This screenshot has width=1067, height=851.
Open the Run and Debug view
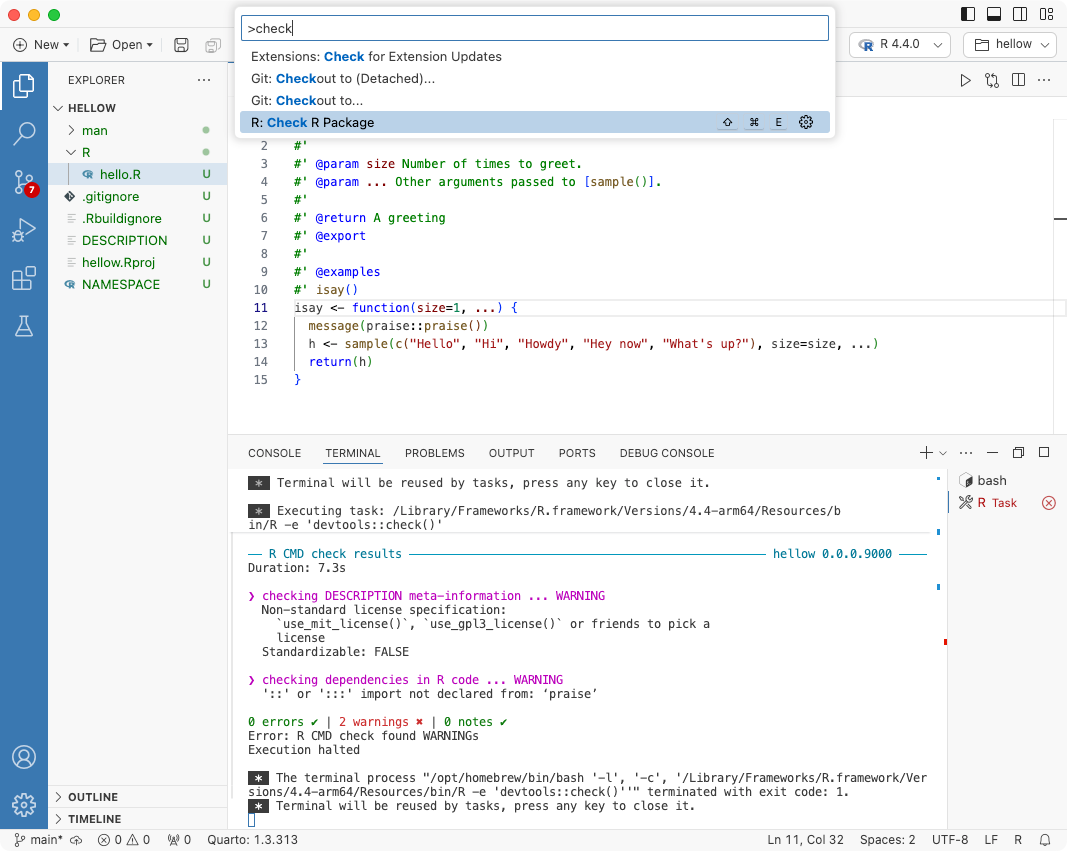(x=24, y=229)
